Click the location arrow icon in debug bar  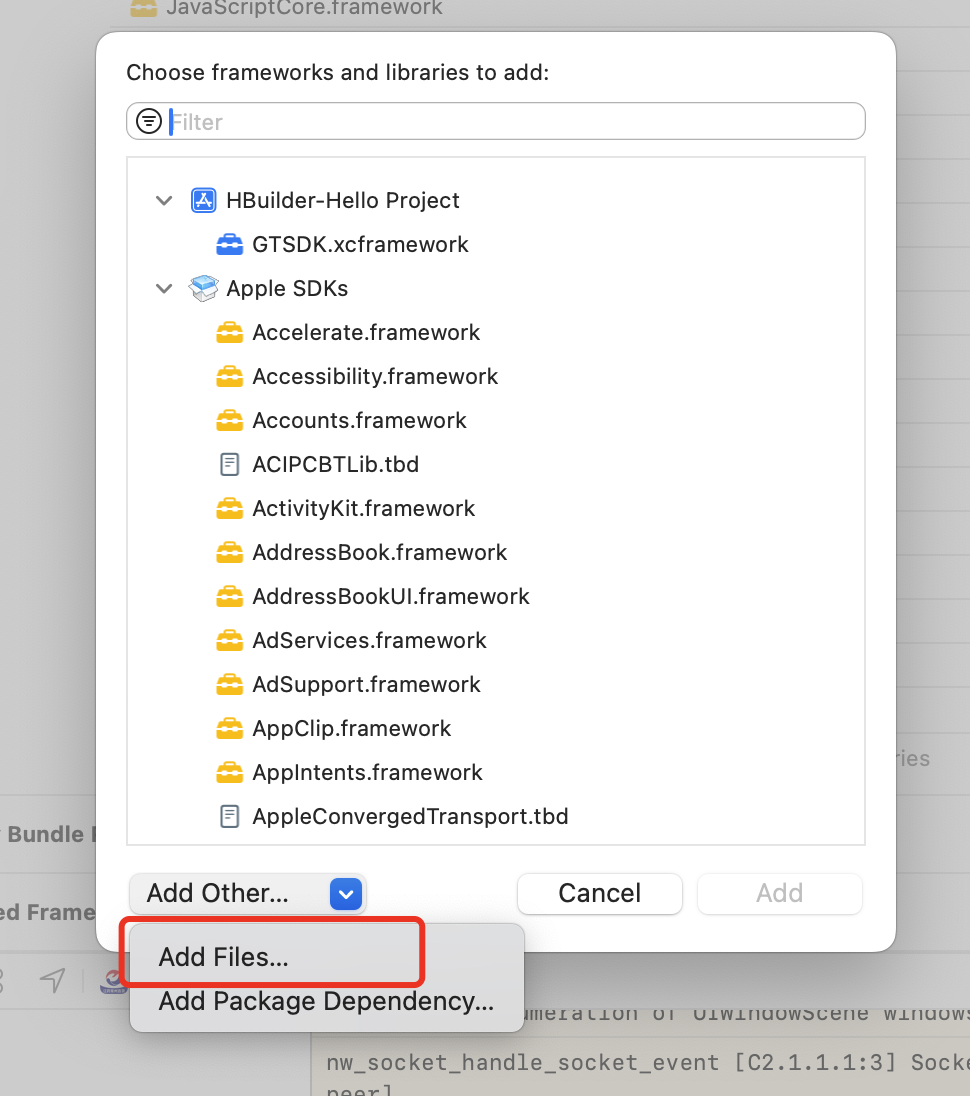[x=53, y=980]
